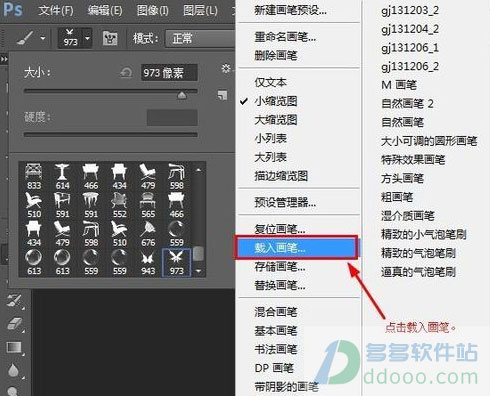Viewport: 490px width, 396px height.
Task: Click the 大小 size slider handle
Action: 182,96
